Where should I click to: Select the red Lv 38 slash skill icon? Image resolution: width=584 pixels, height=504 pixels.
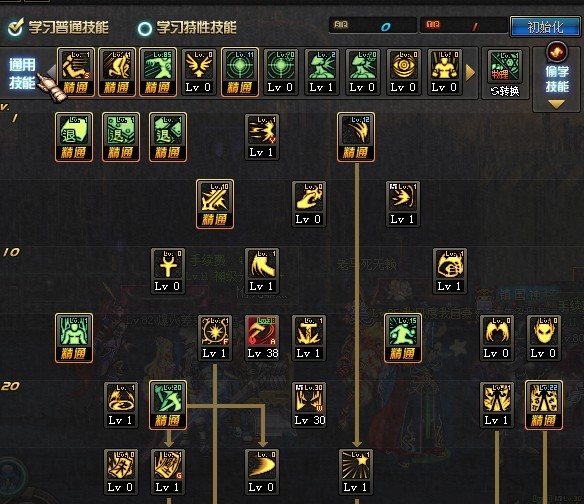coord(262,338)
